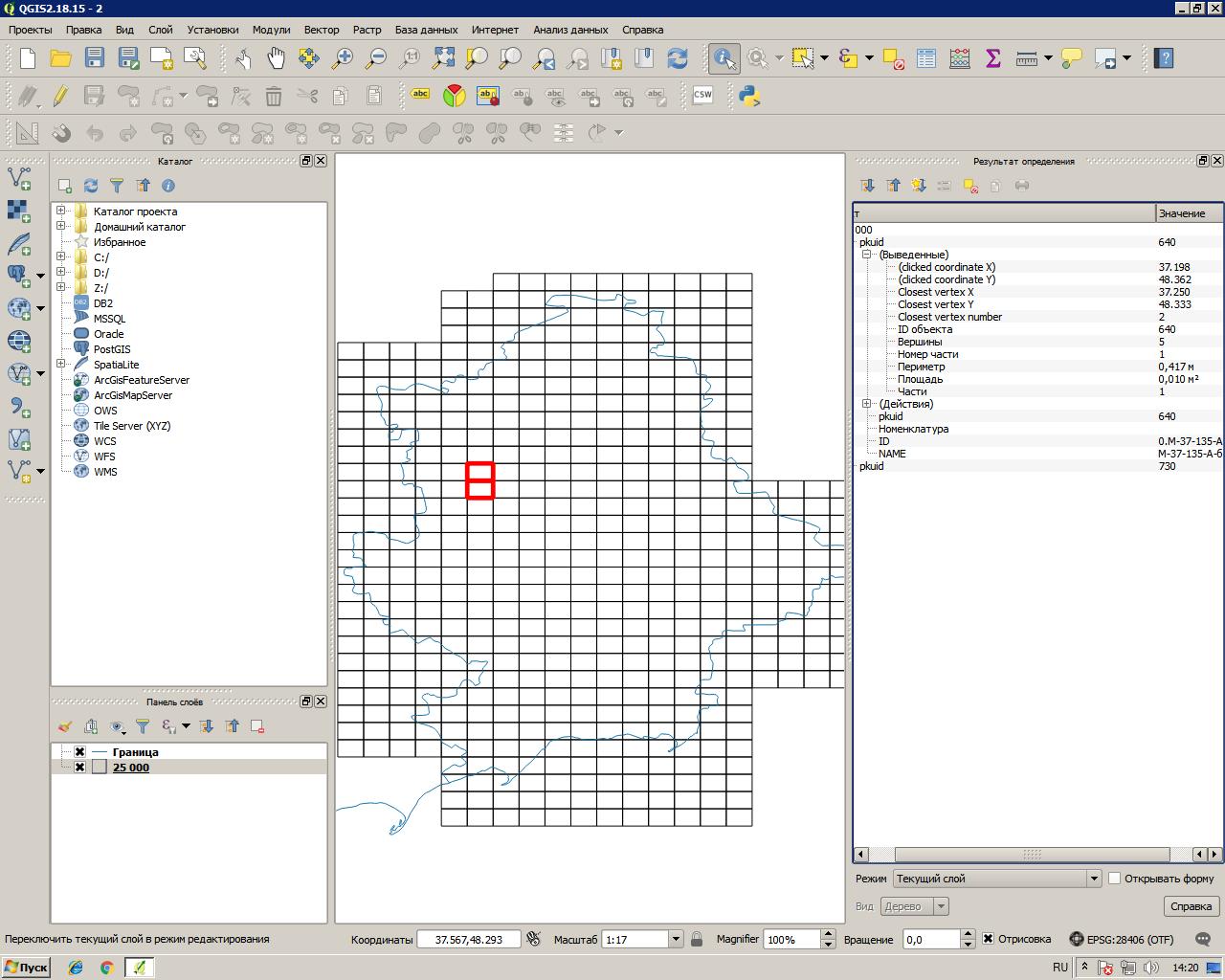Image resolution: width=1225 pixels, height=980 pixels.
Task: Click the Справка button
Action: 1191,906
